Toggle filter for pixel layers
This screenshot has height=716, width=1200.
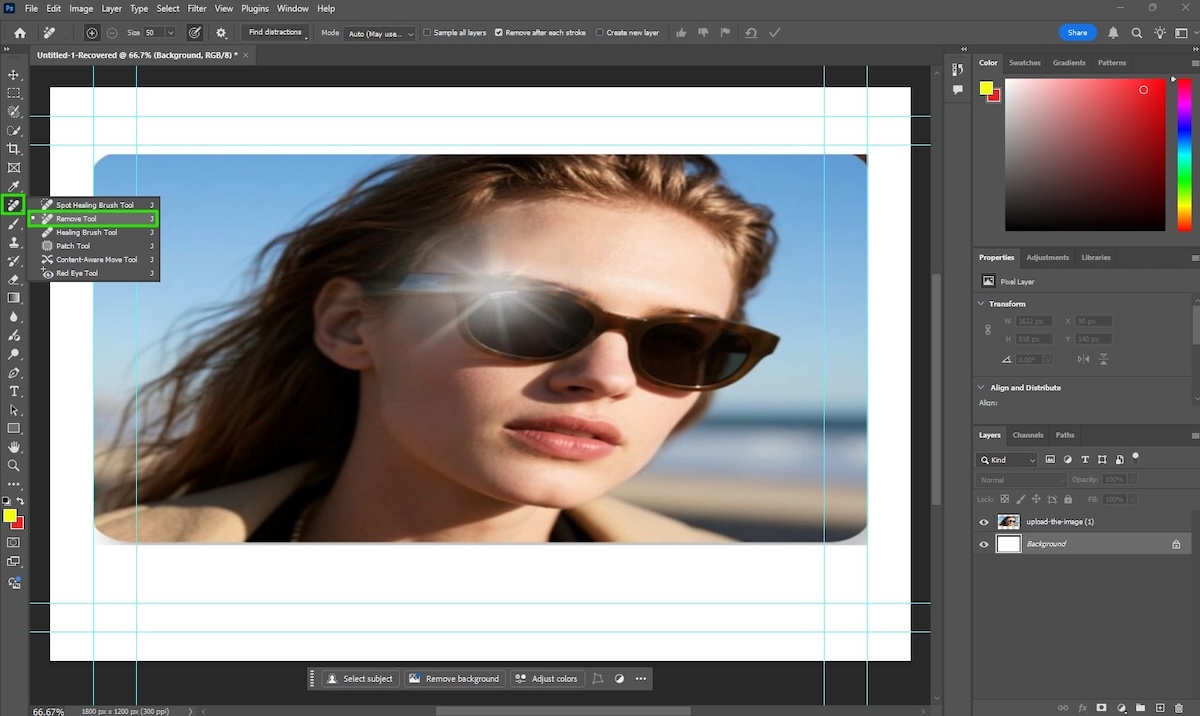1050,460
